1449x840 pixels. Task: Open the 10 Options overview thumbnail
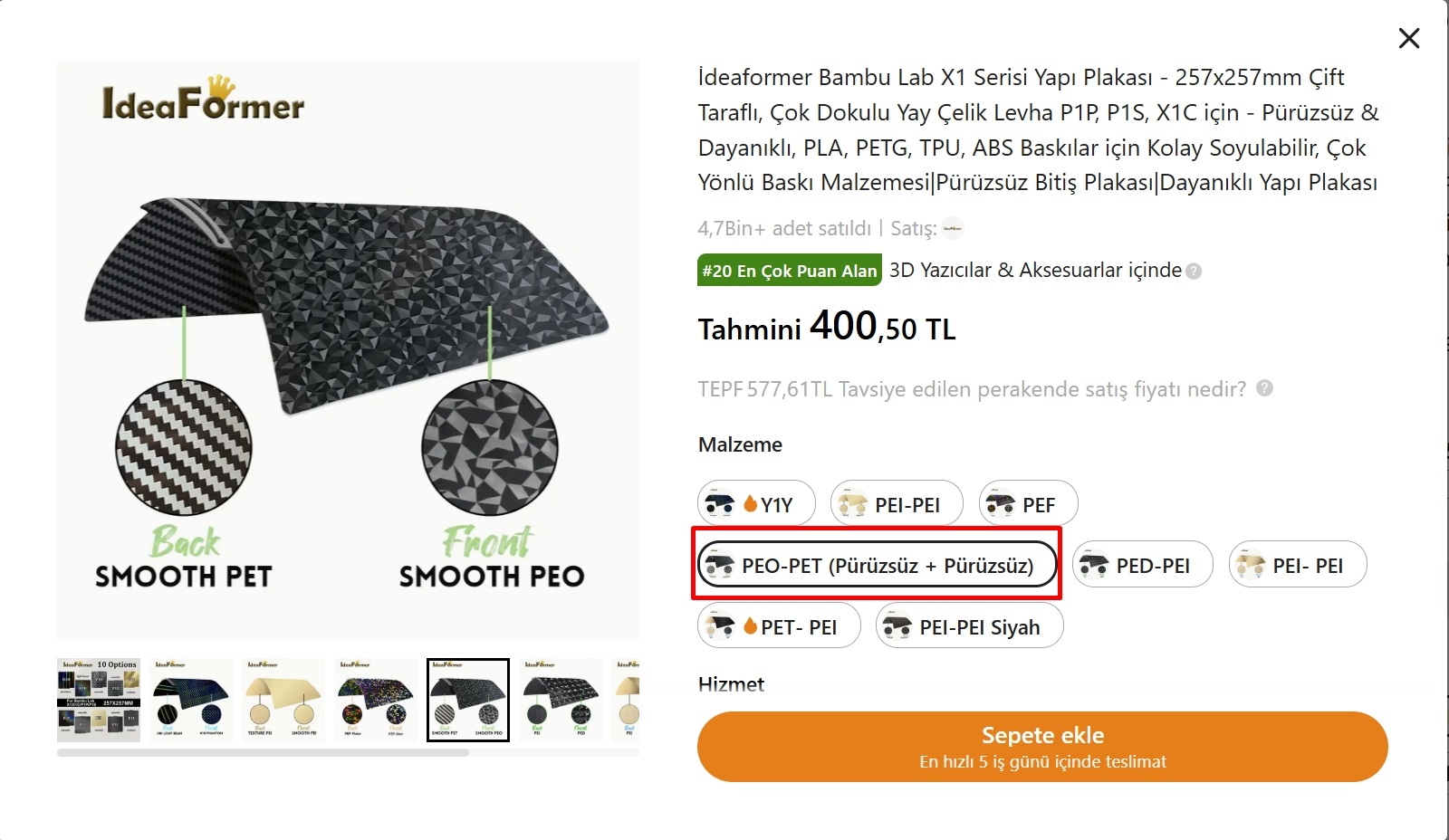[99, 700]
